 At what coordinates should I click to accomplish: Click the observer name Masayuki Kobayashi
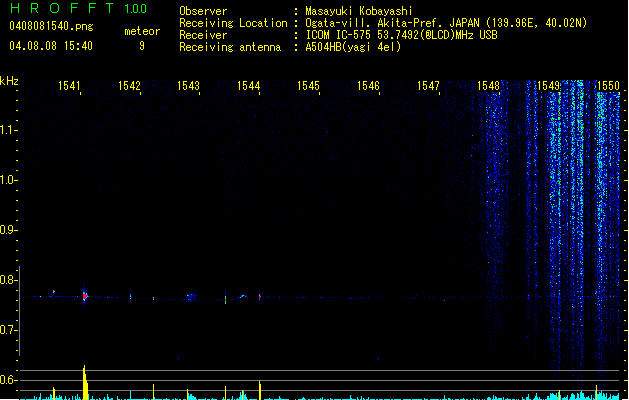359,11
